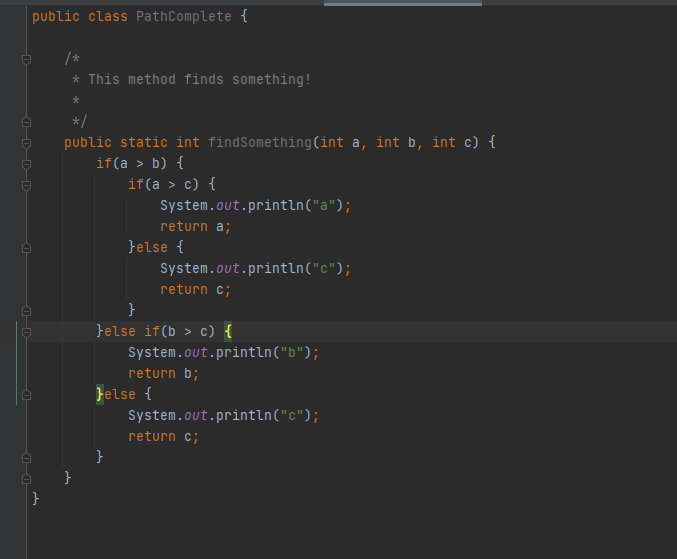Click the 'public class' keywords on the first line
This screenshot has height=559, width=677.
80,17
